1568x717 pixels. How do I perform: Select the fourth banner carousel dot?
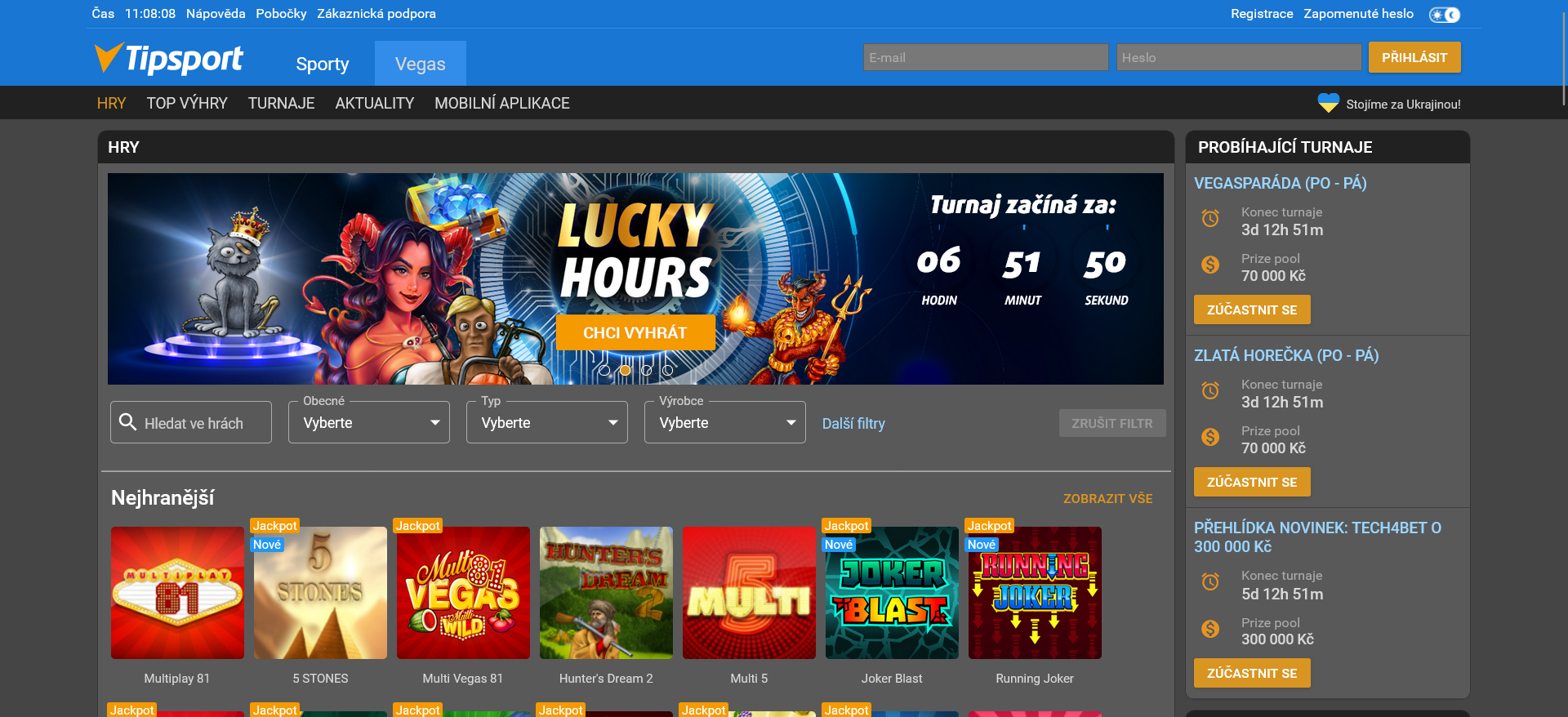click(x=667, y=370)
